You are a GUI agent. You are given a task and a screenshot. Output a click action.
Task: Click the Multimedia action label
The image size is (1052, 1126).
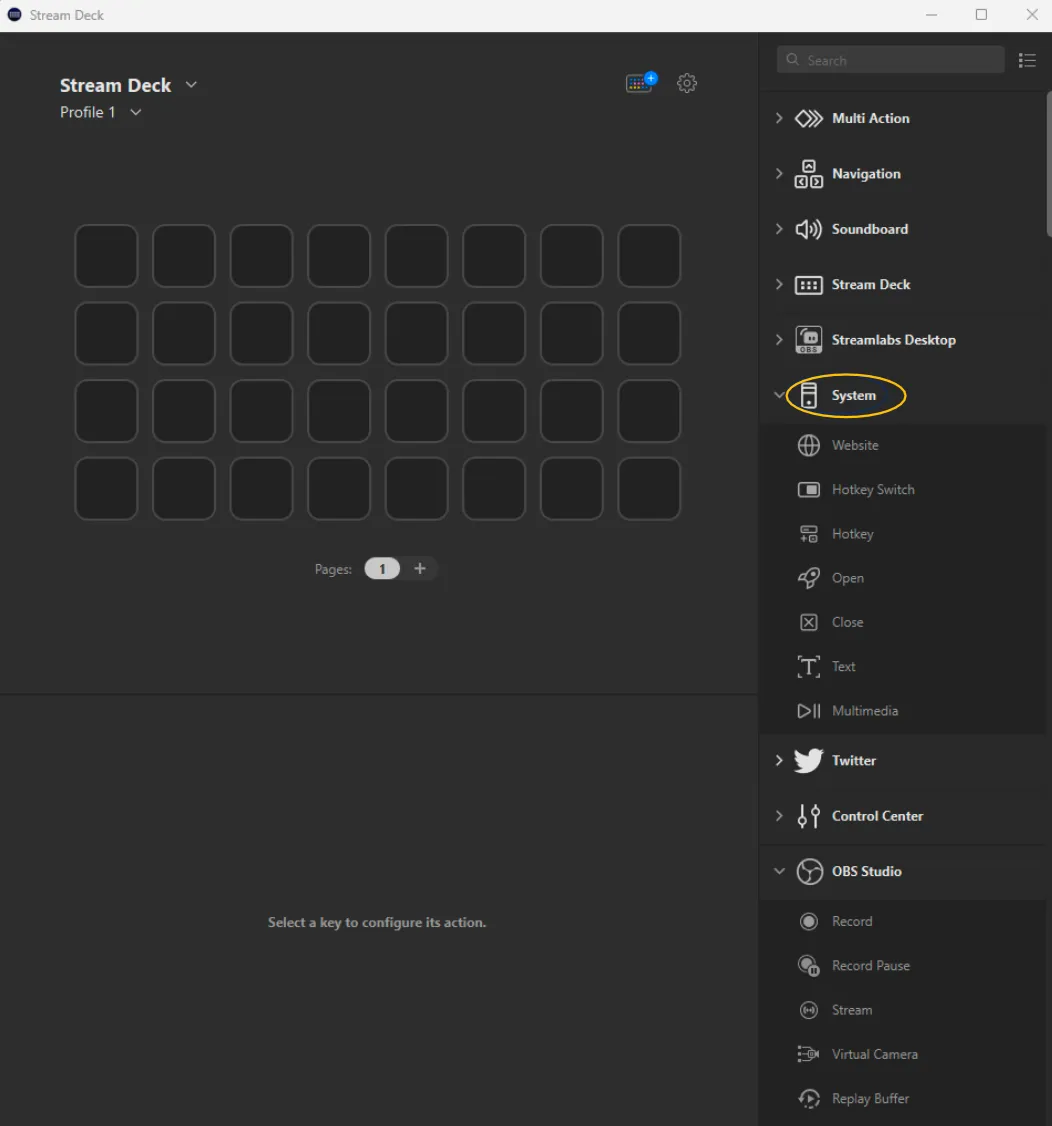(x=865, y=711)
